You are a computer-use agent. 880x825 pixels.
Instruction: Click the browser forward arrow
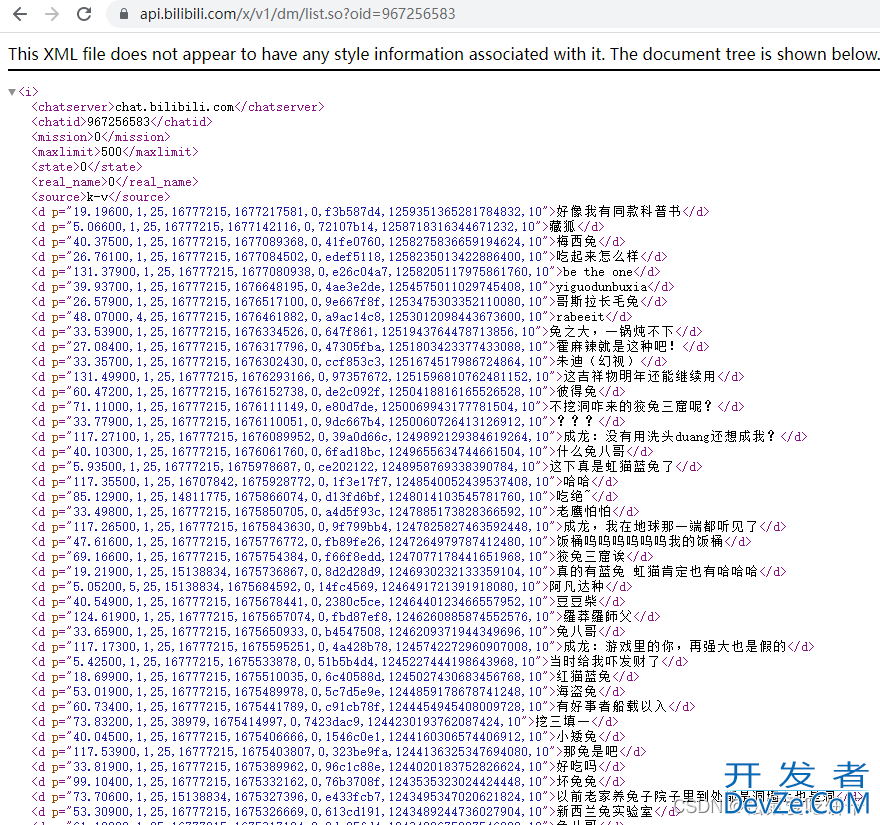point(52,14)
